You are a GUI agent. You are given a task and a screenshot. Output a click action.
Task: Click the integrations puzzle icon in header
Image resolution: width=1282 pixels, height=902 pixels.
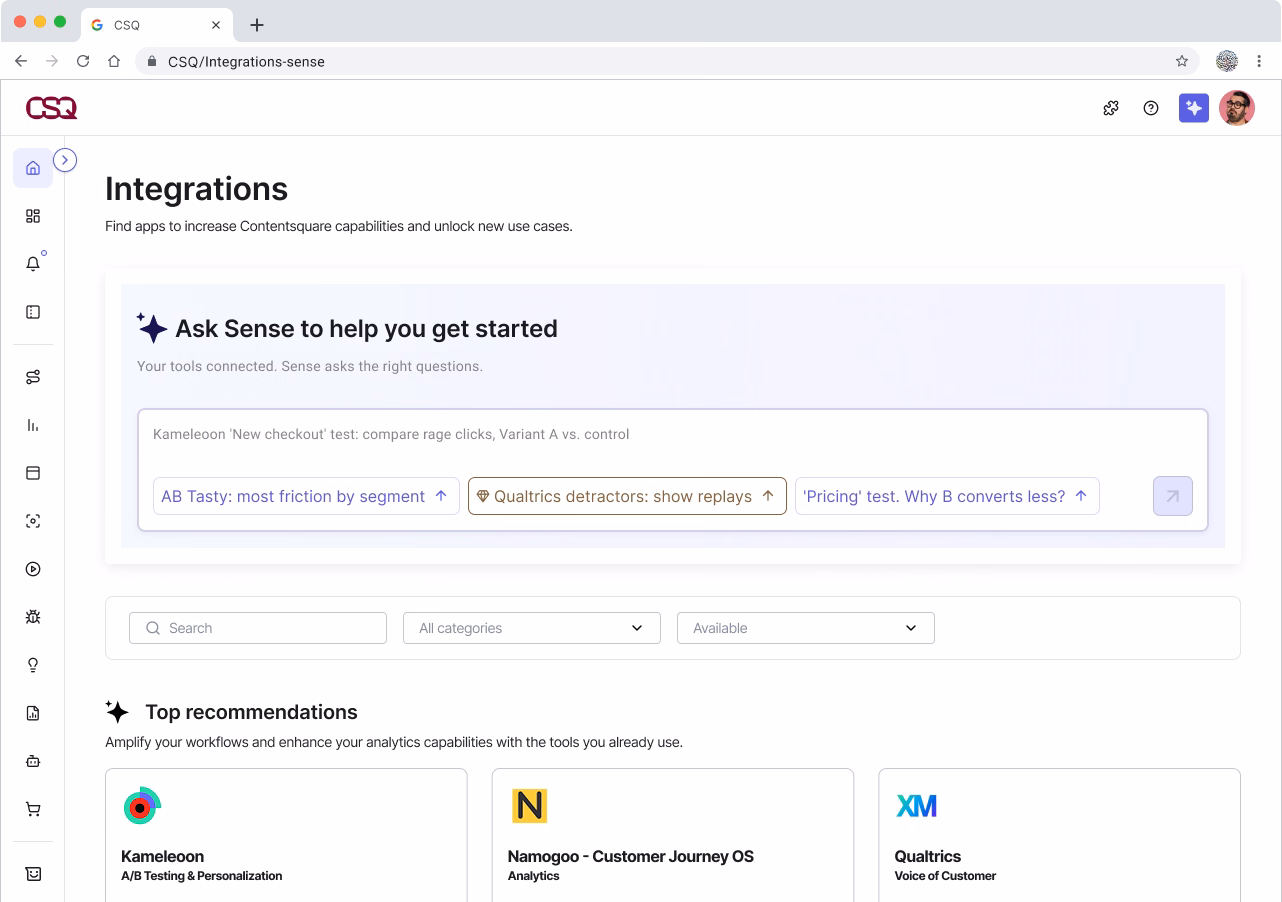tap(1111, 108)
